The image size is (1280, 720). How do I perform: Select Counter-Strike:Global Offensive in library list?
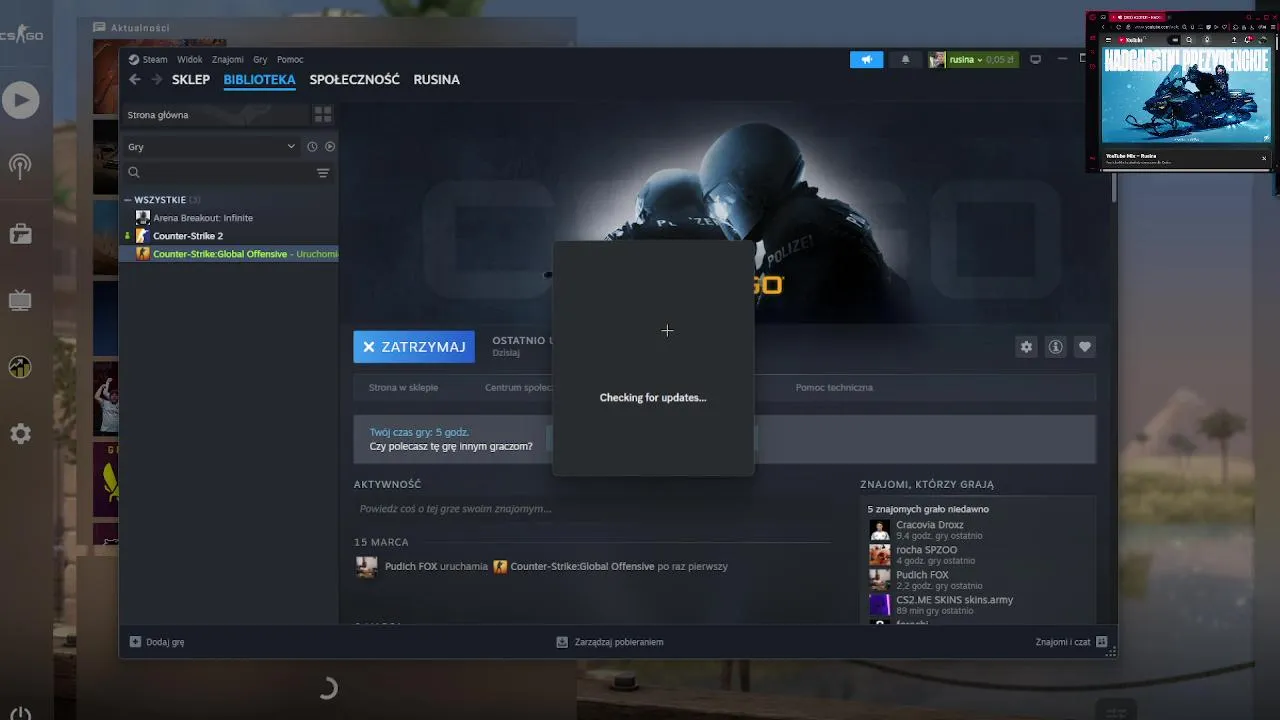click(x=229, y=254)
